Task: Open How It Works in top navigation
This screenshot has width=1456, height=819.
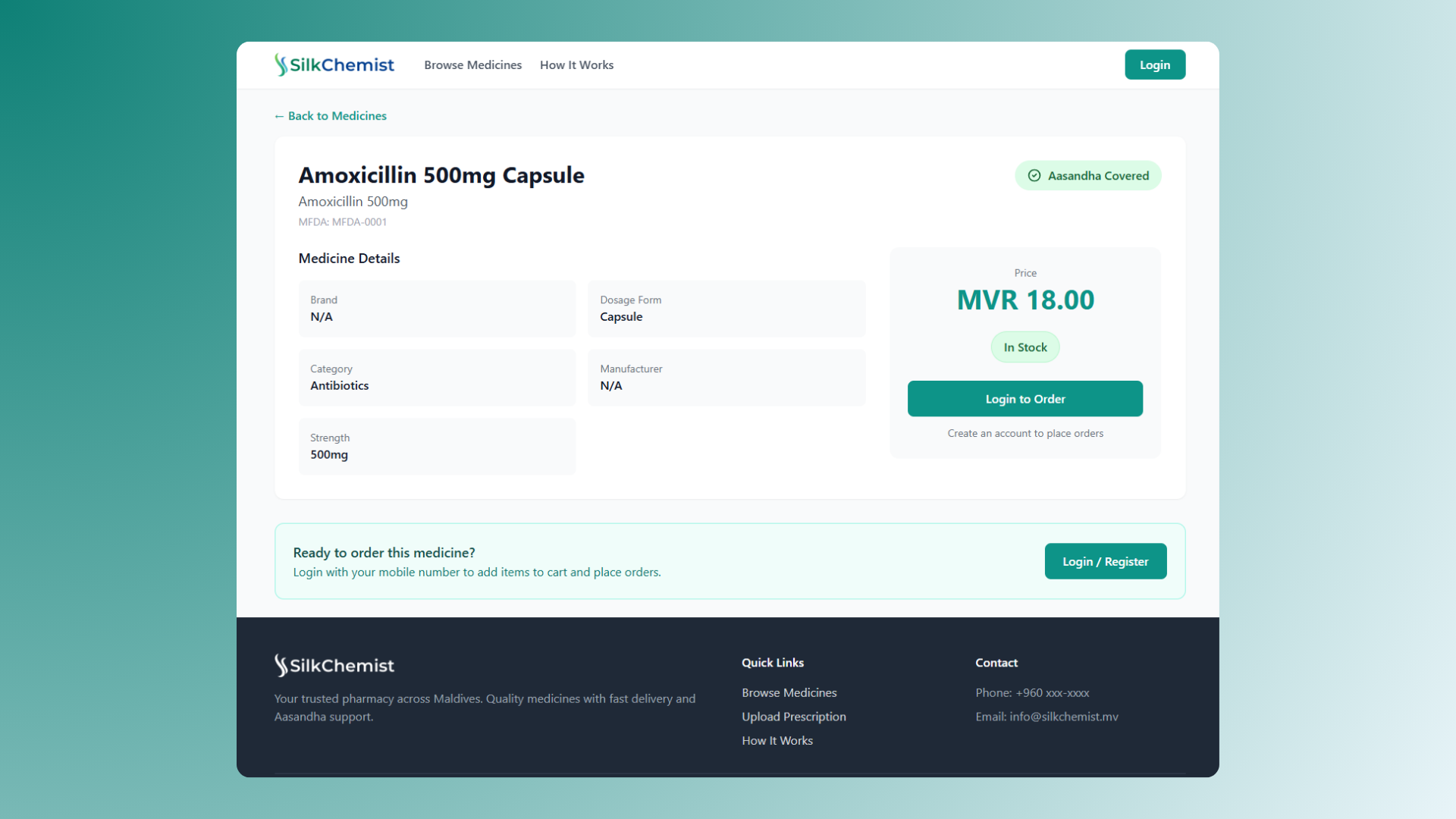Action: (x=576, y=65)
